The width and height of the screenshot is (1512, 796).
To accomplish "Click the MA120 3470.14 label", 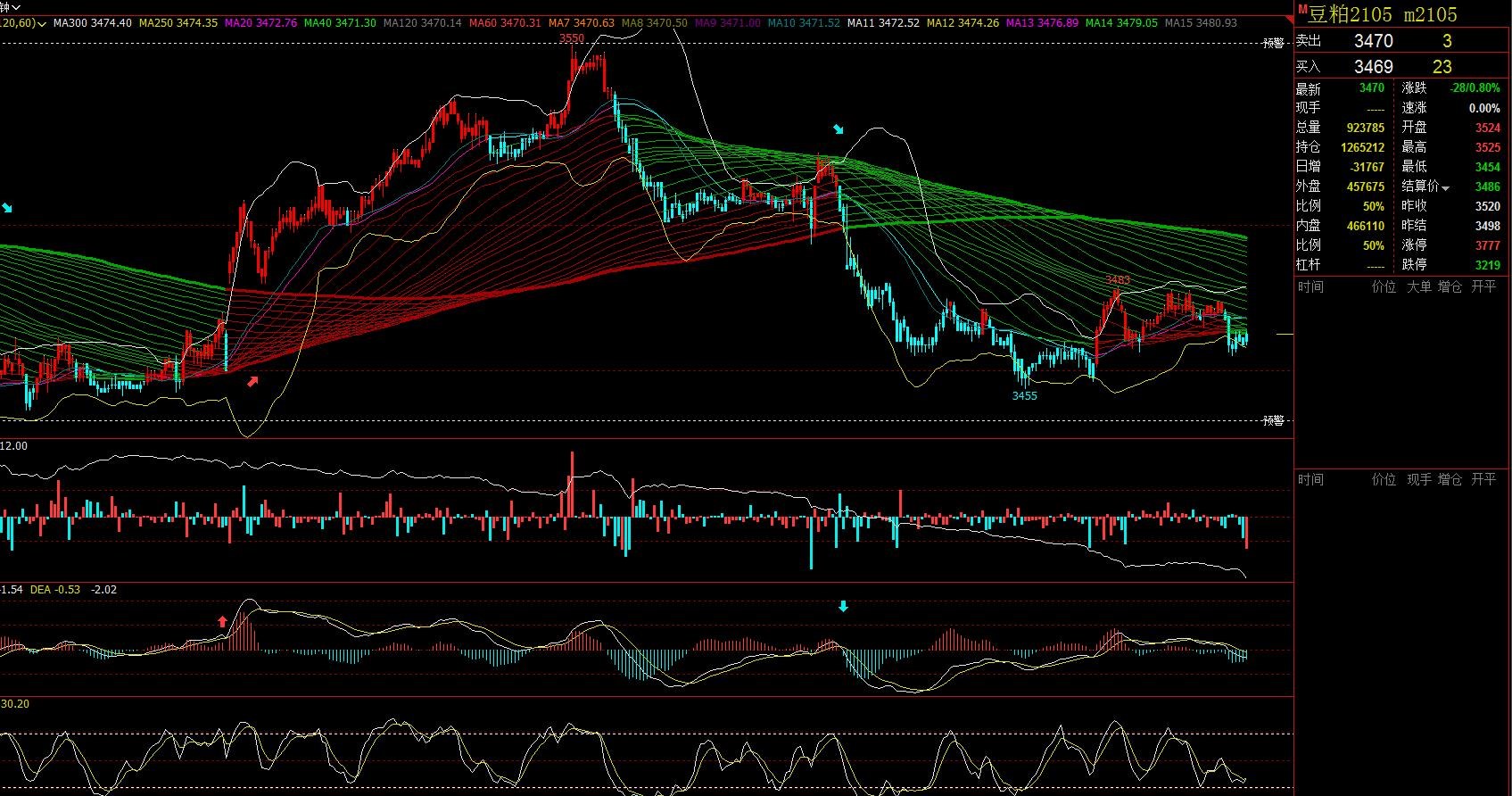I will pyautogui.click(x=423, y=23).
